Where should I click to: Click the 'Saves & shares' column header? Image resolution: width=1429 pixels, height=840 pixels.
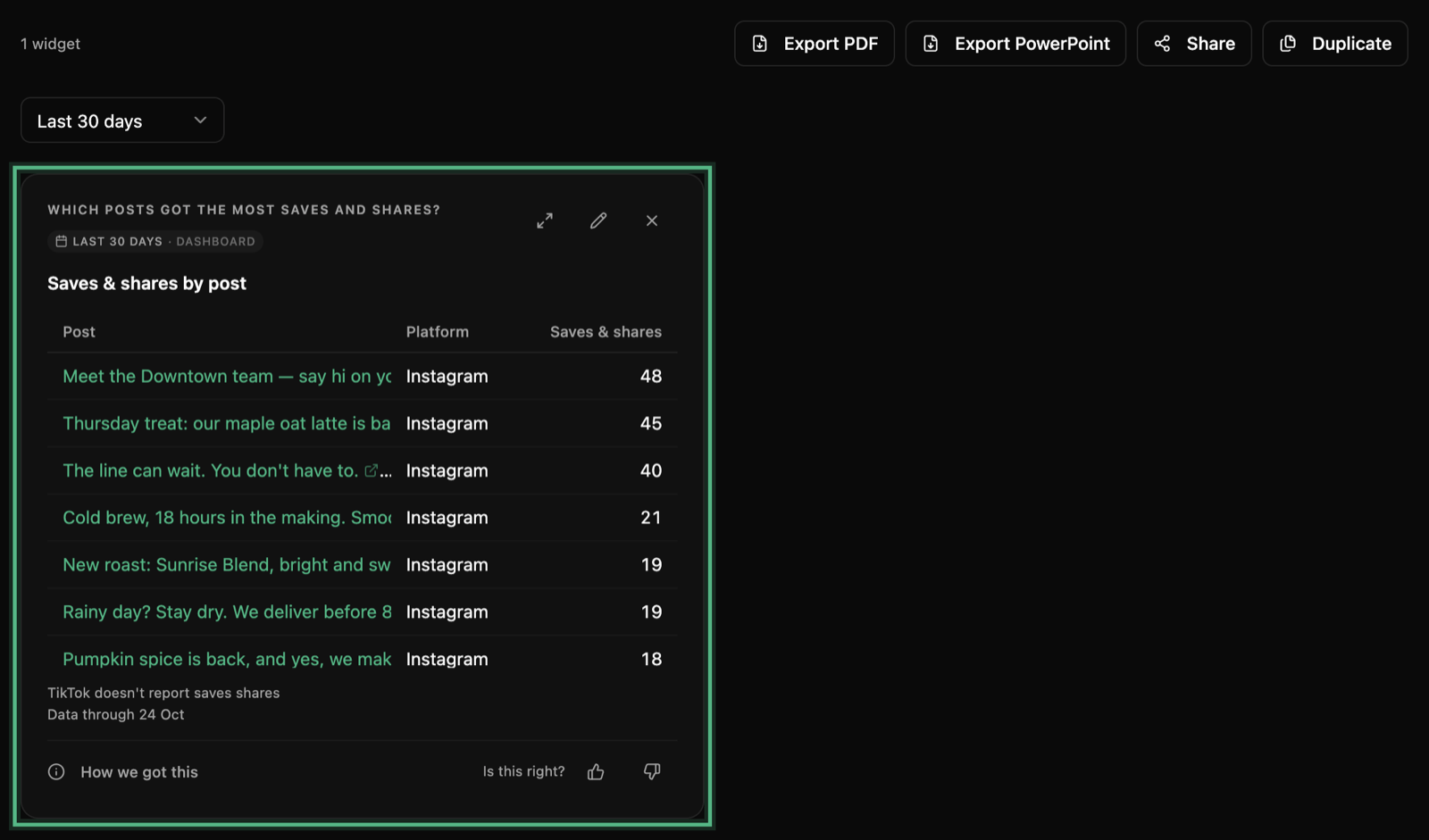[606, 332]
